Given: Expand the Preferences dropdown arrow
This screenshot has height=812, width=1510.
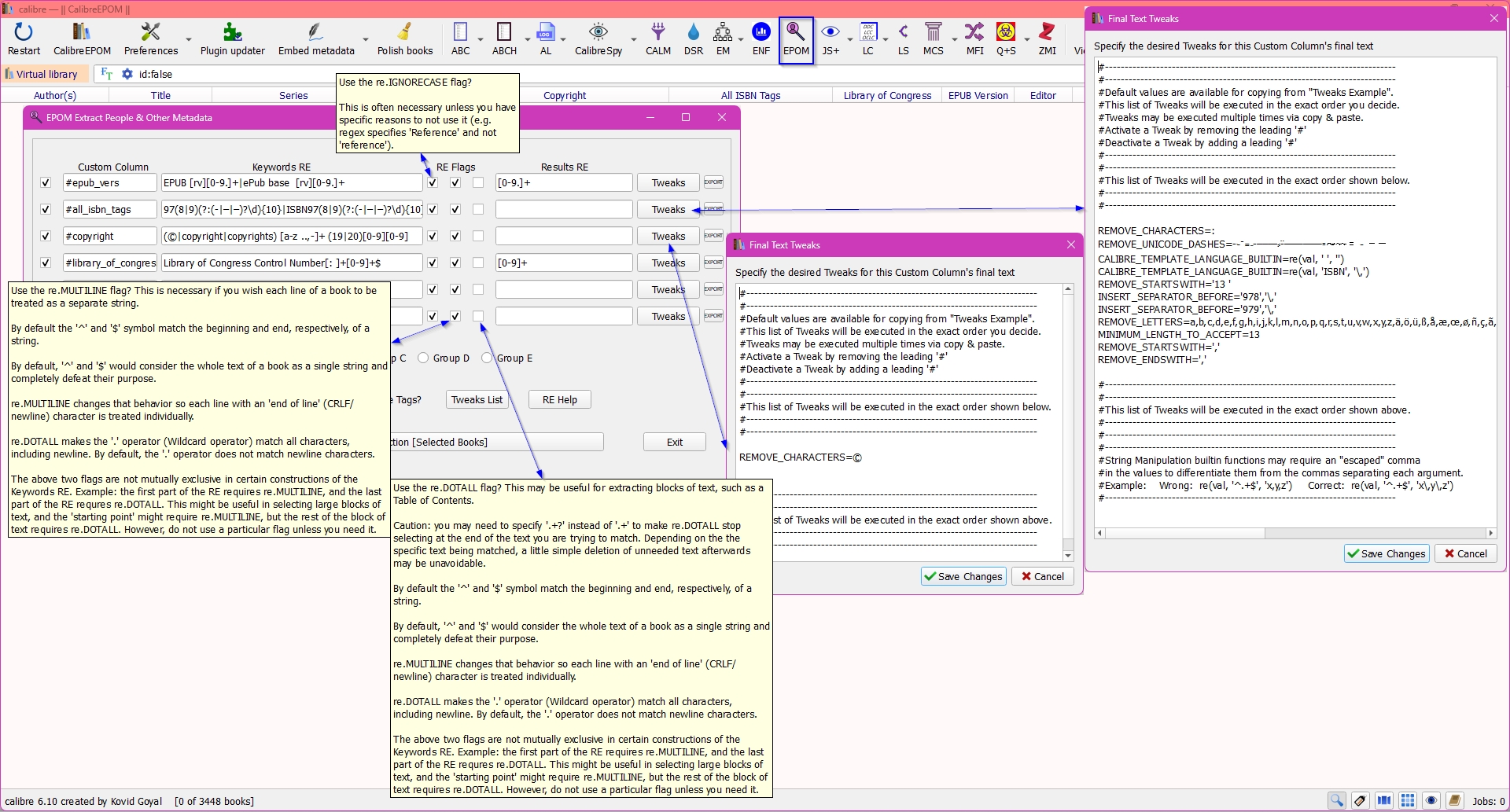Looking at the screenshot, I should pos(189,39).
